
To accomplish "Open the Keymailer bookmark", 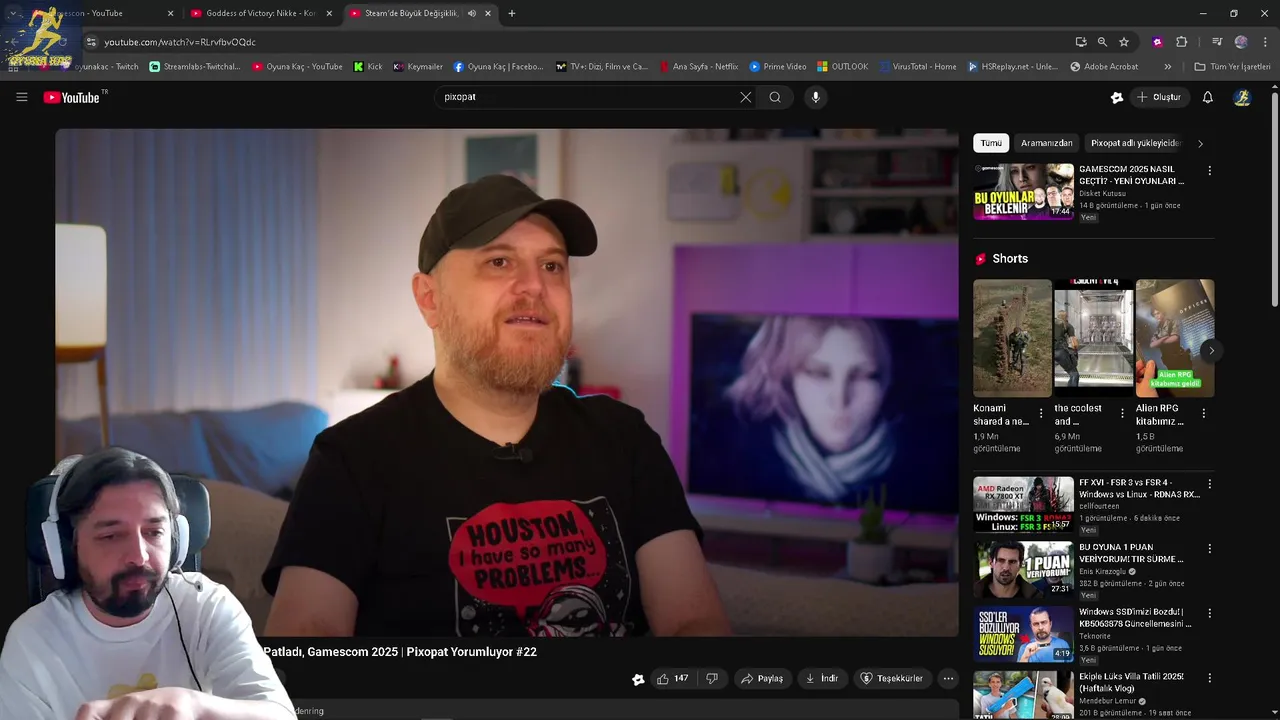I will 418,67.
